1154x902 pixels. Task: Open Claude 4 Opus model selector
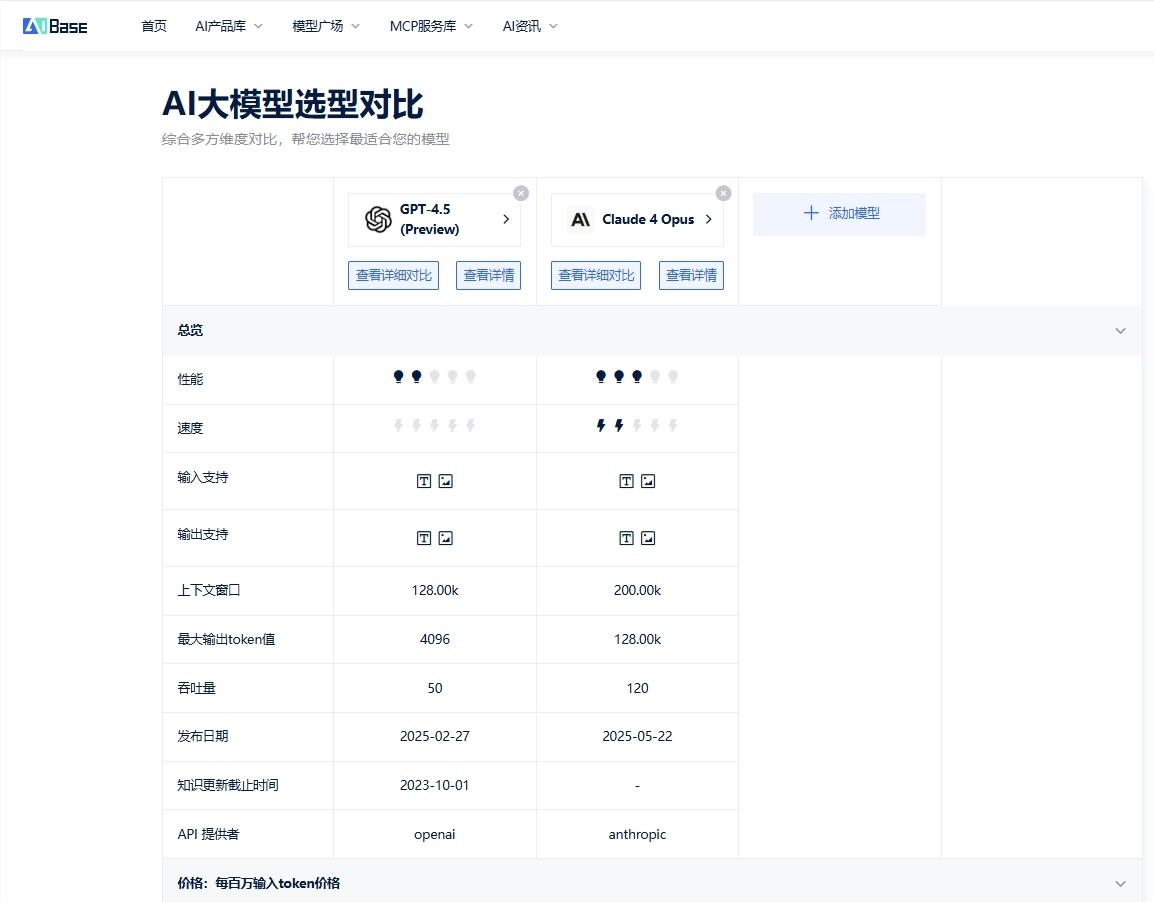(x=637, y=219)
